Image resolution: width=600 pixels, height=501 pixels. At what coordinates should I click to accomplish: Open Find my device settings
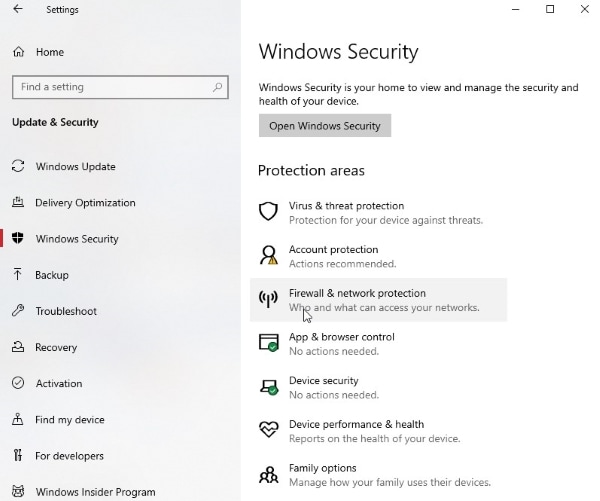pos(70,420)
